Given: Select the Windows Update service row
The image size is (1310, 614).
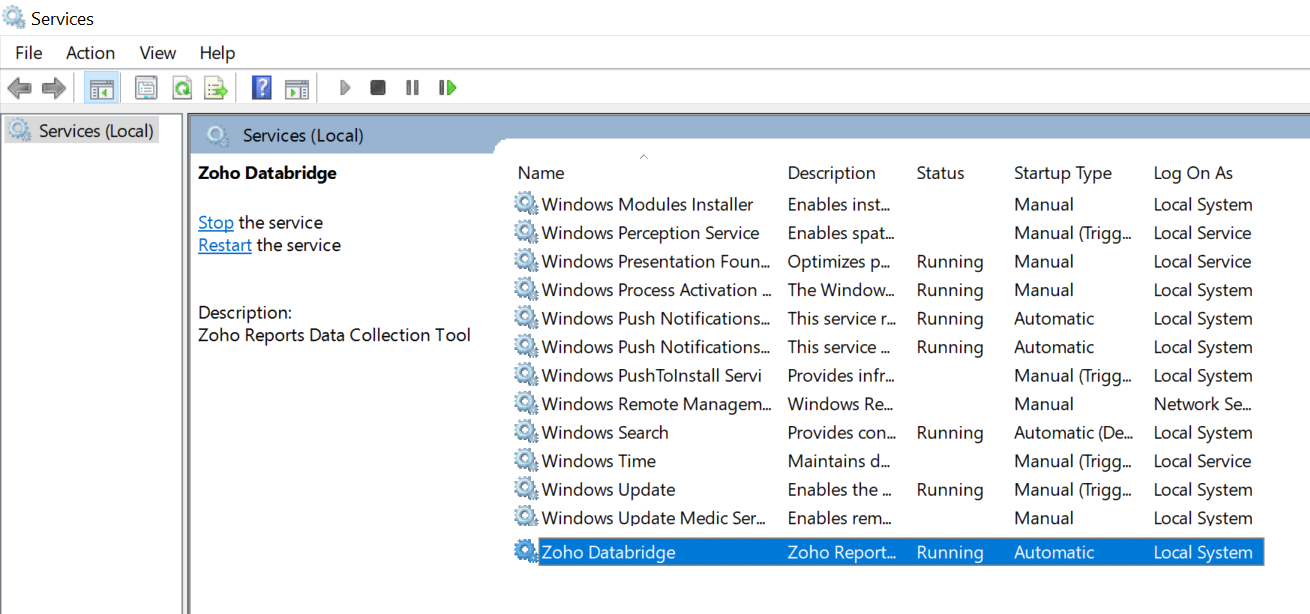Looking at the screenshot, I should click(608, 490).
